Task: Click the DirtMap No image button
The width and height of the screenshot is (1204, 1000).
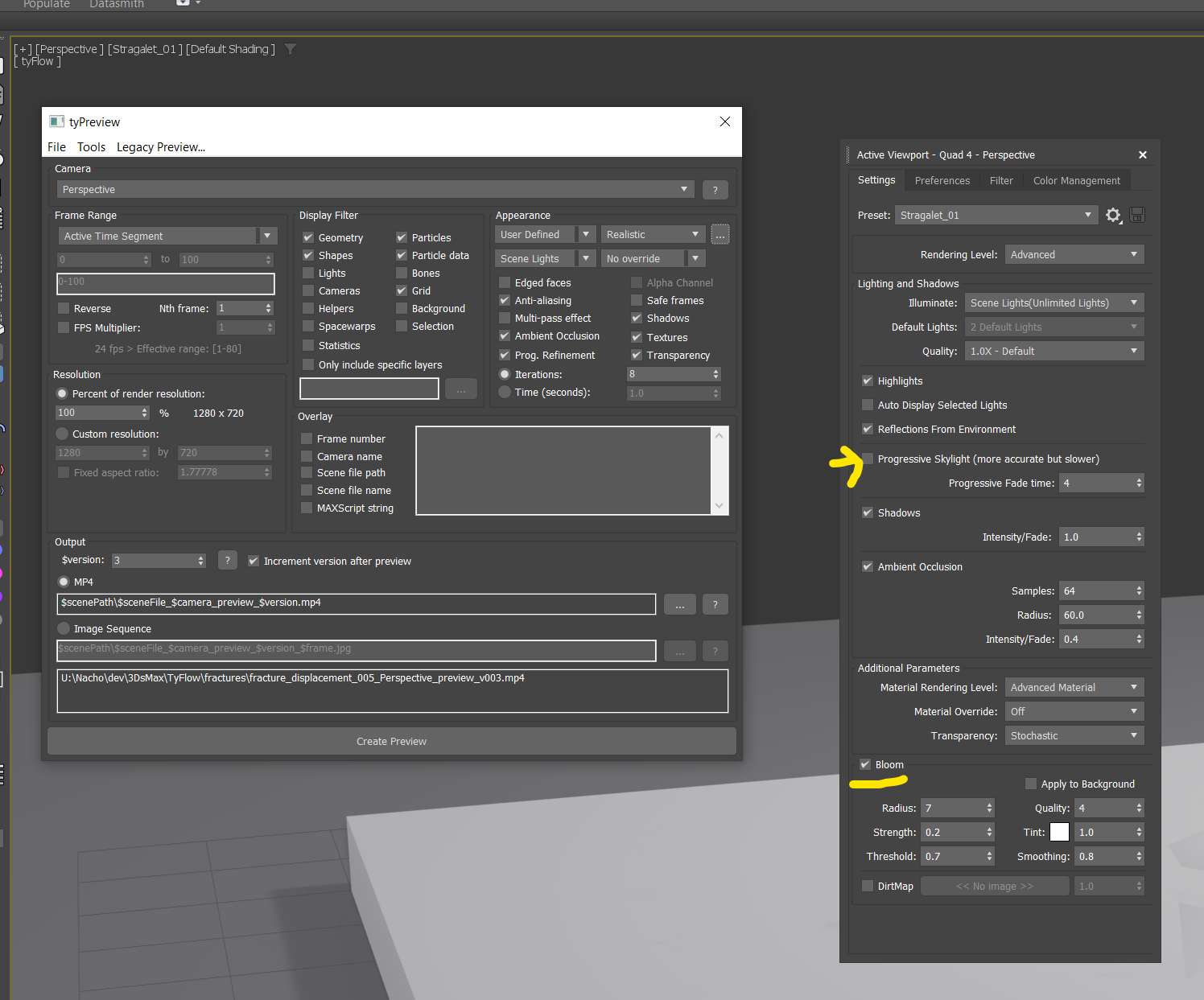Action: (994, 886)
